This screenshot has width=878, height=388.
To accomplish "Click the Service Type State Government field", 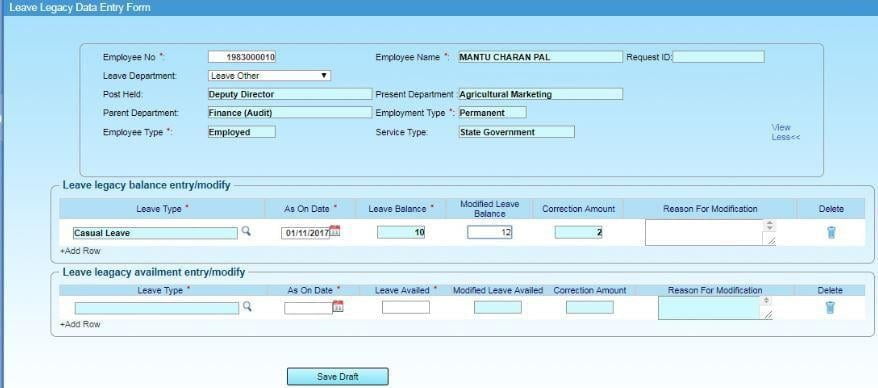I will [516, 132].
